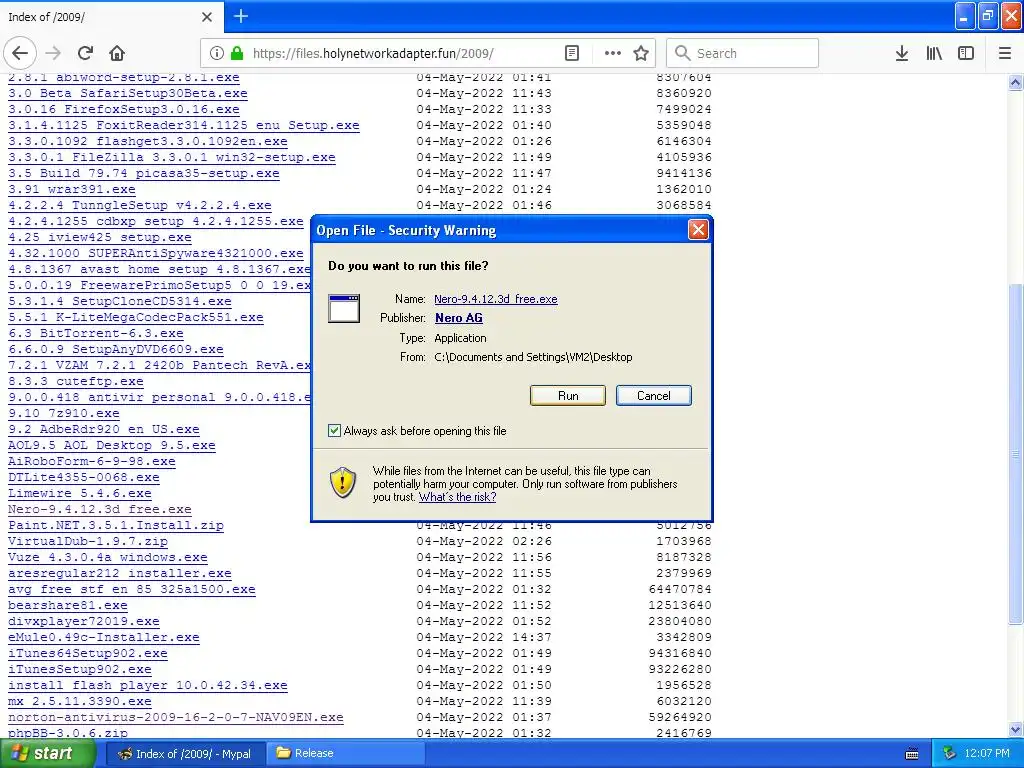Open install_flash_player_10.0.42.34.exe link

point(148,685)
